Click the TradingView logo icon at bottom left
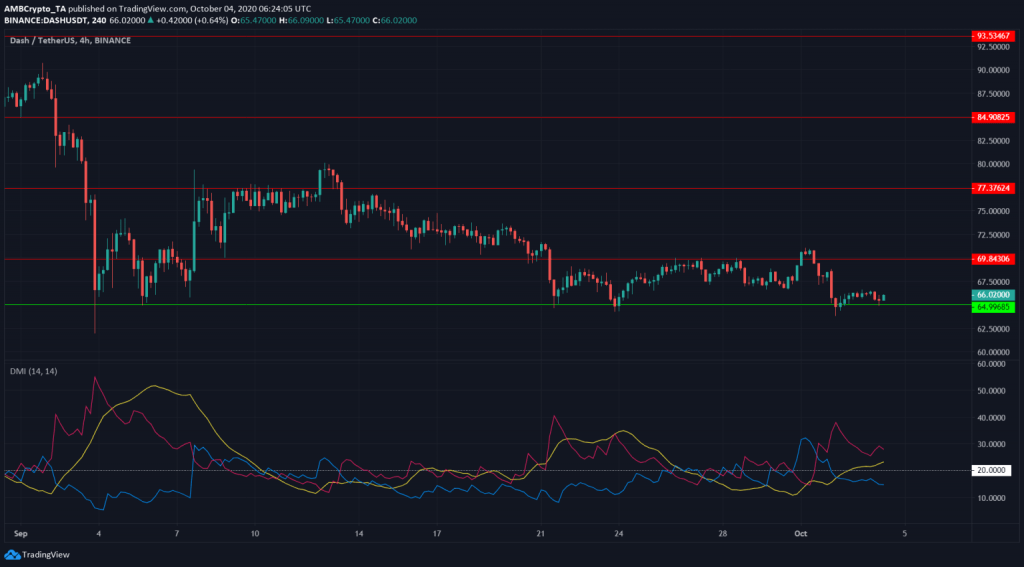1024x567 pixels. click(x=12, y=554)
